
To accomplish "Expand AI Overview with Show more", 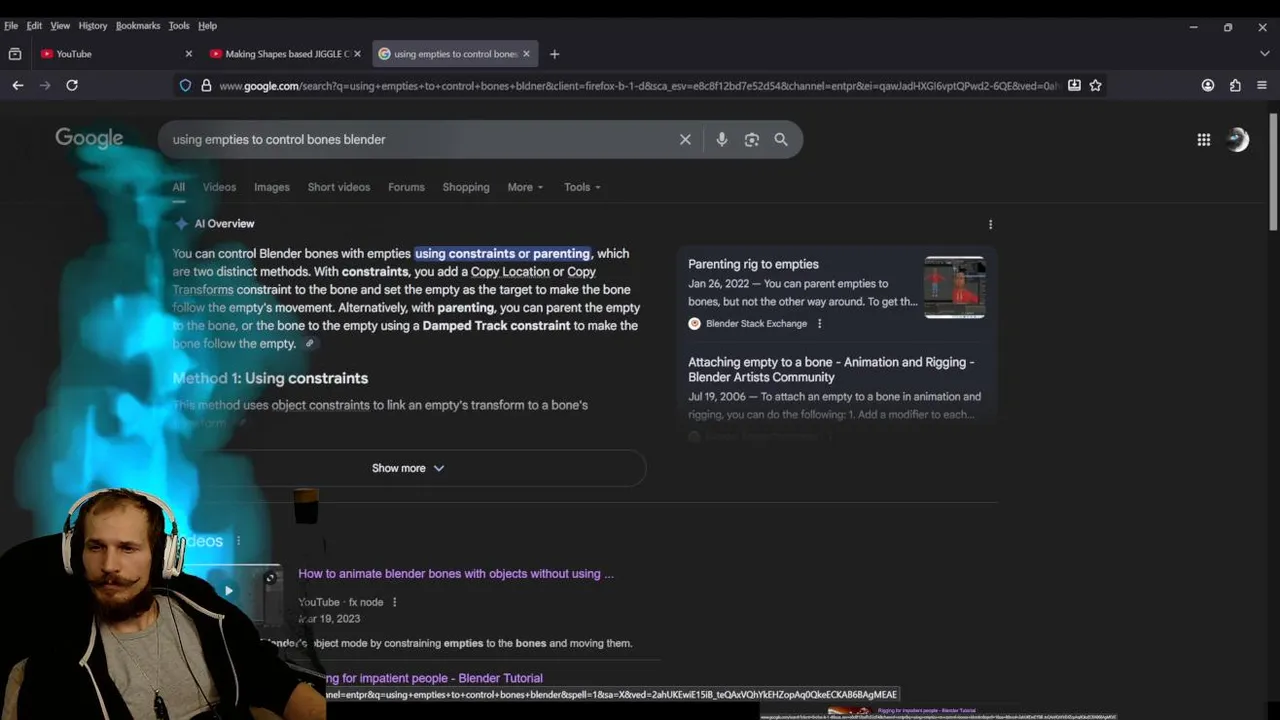I will [x=408, y=468].
